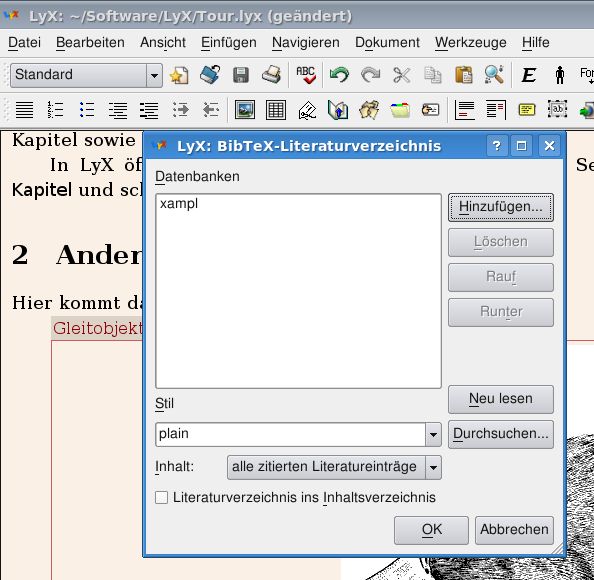Insert a yellow LyX note icon

point(527,110)
